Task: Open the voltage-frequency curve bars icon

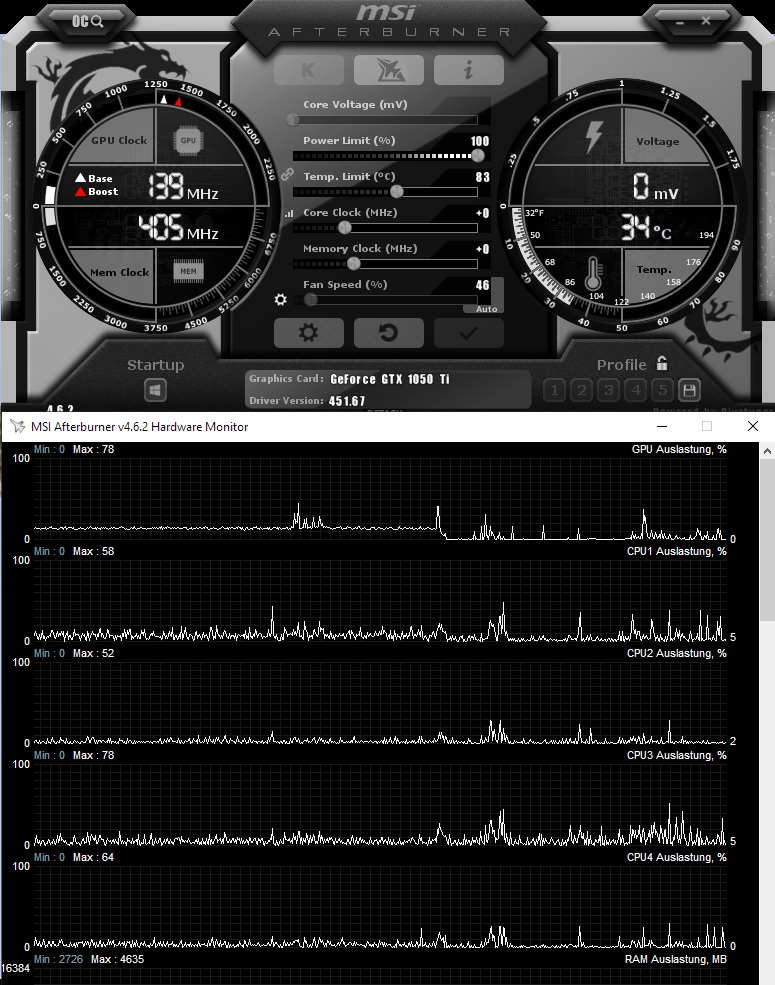Action: point(289,214)
